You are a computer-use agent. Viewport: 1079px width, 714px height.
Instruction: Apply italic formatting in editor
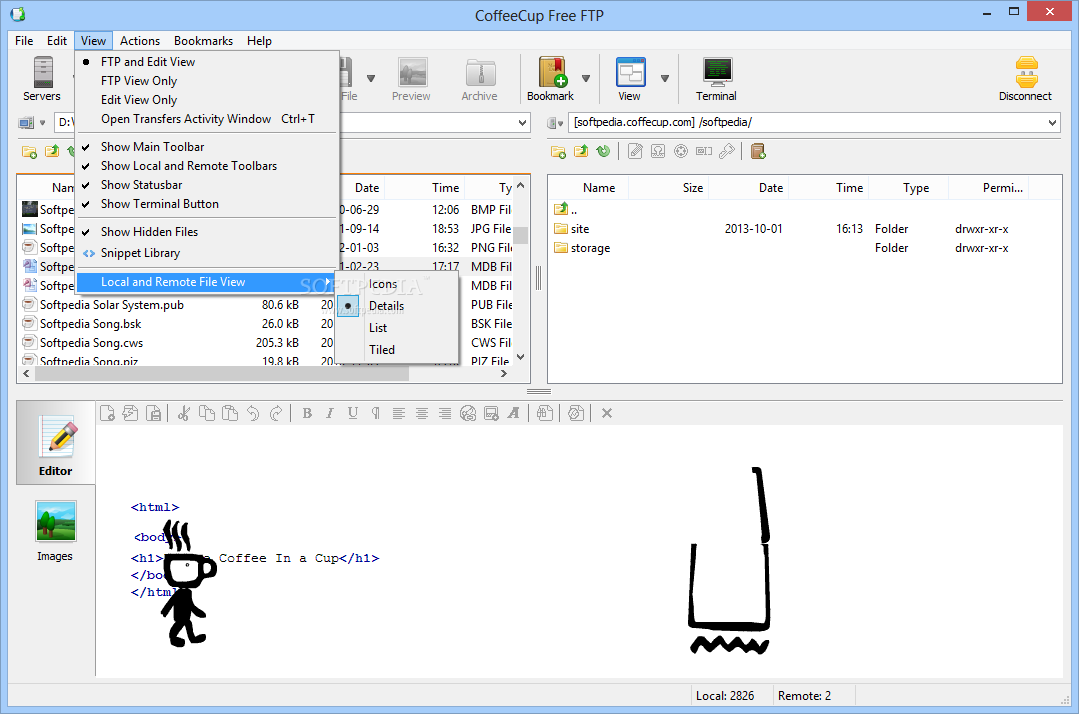point(330,413)
